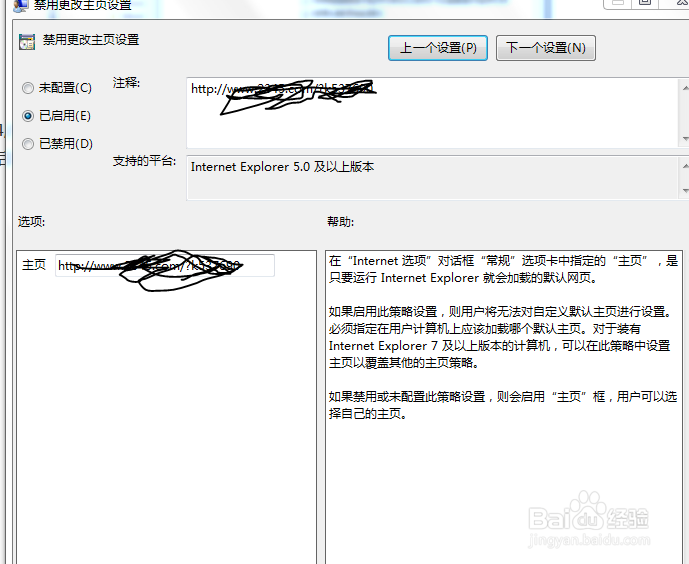Click the 主页 URL input field

165,265
